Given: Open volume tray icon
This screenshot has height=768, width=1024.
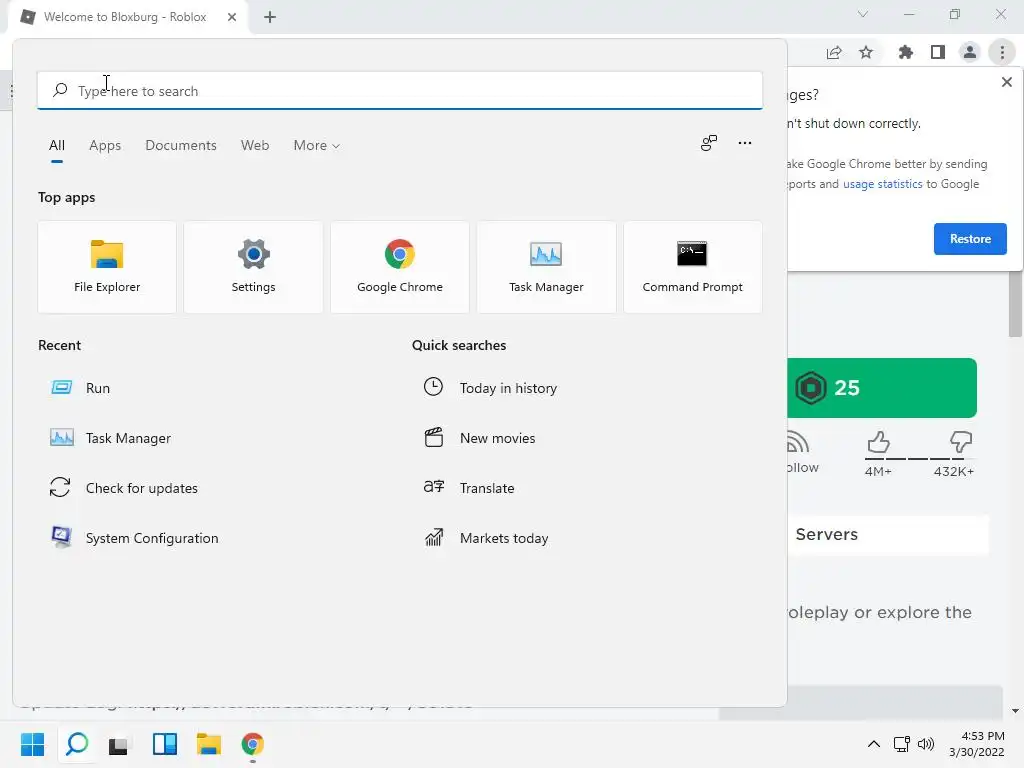Looking at the screenshot, I should [x=926, y=744].
